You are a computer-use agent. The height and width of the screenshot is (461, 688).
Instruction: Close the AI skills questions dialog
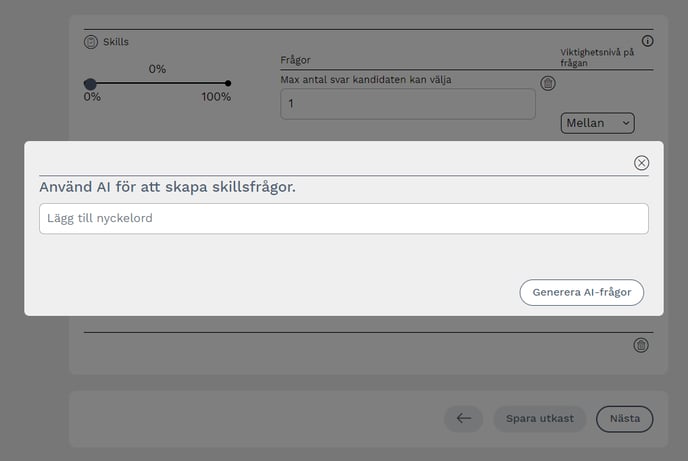point(641,163)
